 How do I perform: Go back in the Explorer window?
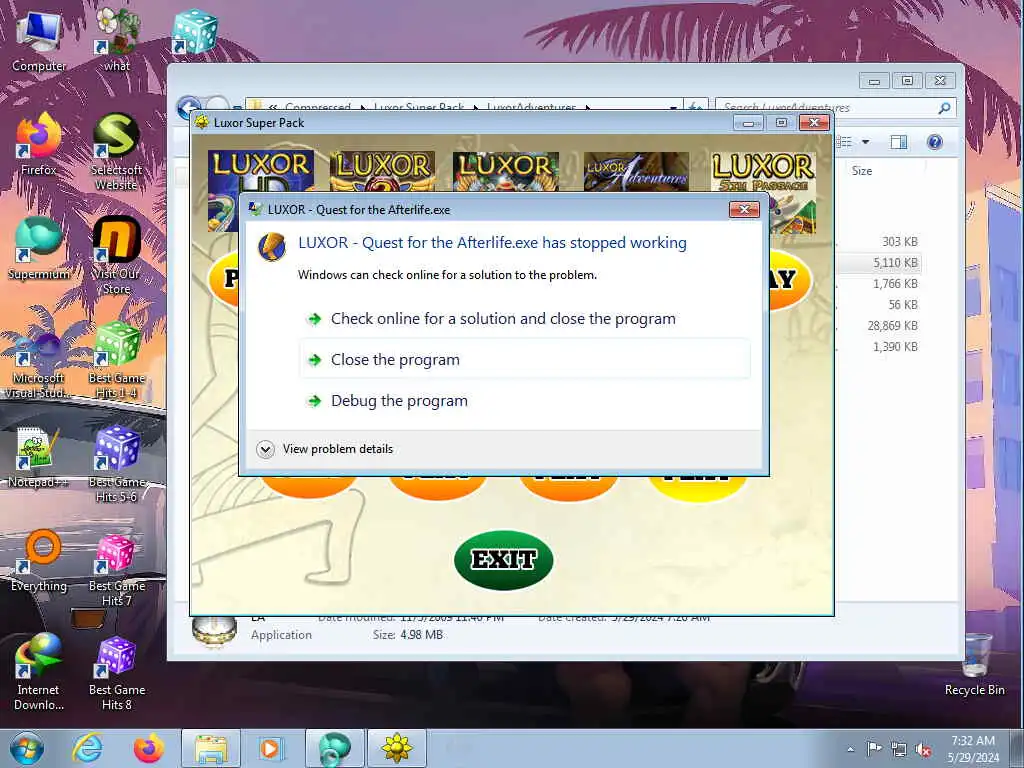[189, 108]
